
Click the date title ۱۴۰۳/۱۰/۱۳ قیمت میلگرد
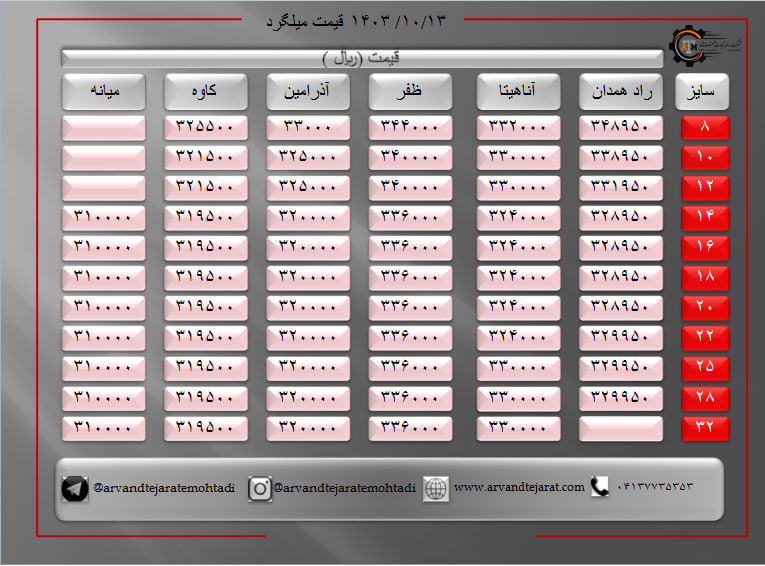[356, 21]
